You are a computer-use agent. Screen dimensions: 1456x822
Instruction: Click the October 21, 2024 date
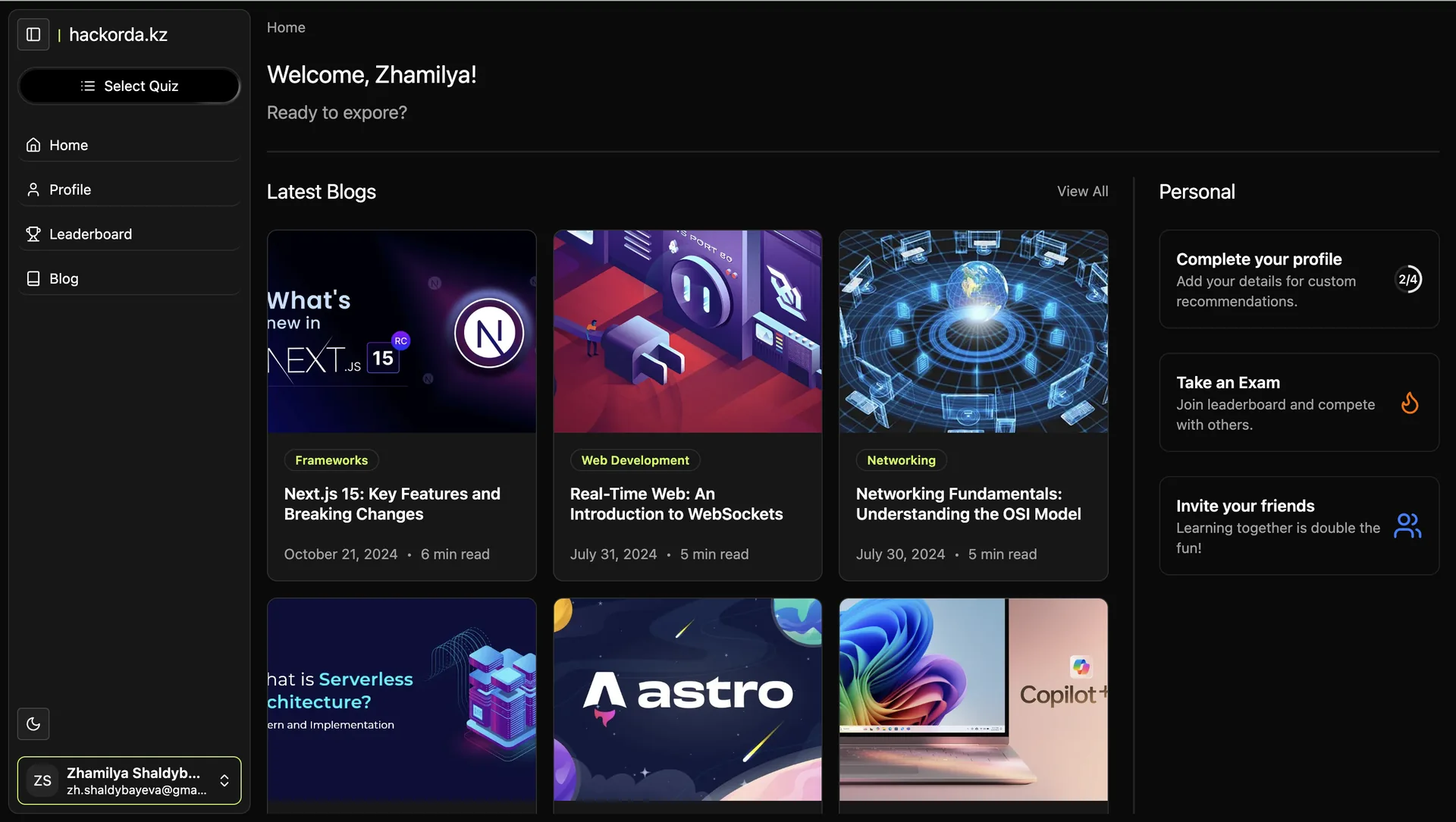pos(340,554)
